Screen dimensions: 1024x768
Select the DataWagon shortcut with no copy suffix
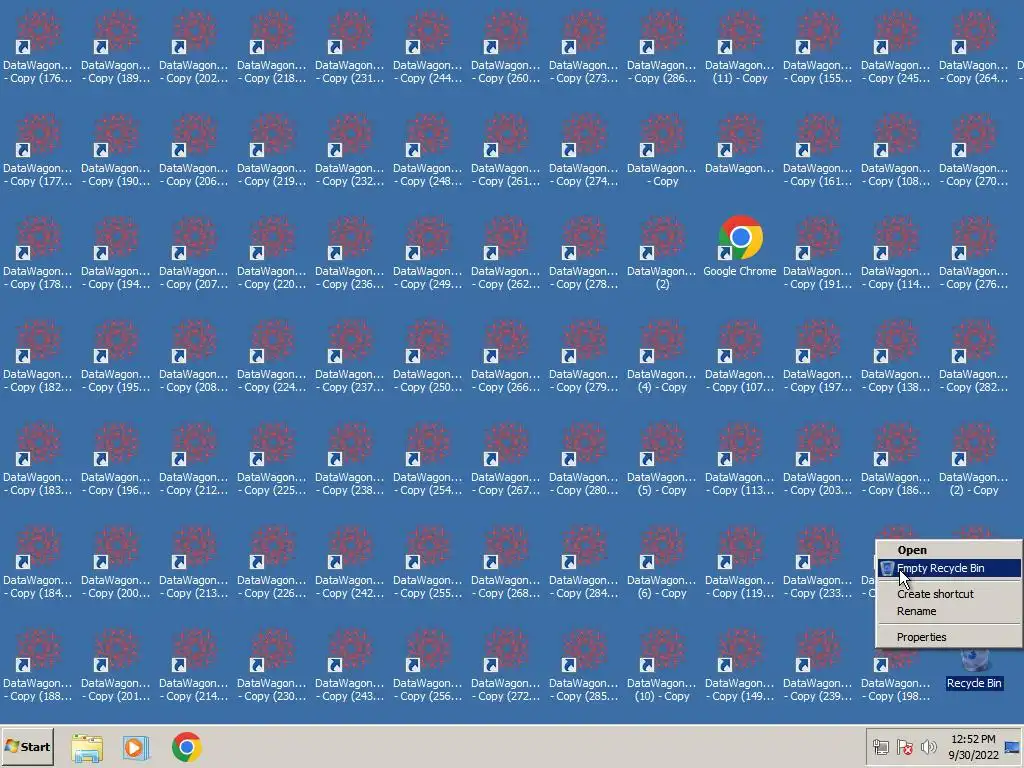[740, 144]
